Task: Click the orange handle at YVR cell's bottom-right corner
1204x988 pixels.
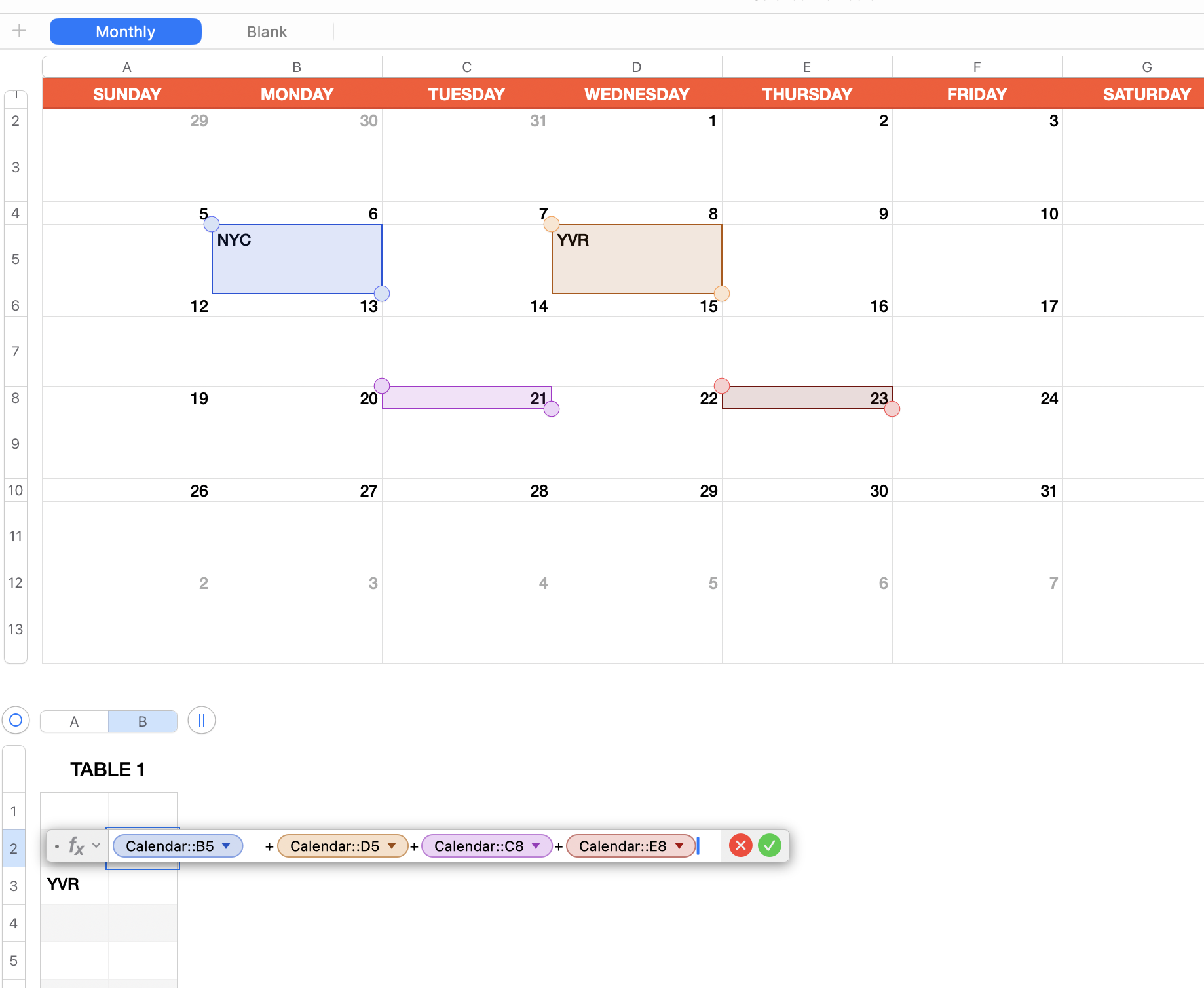Action: [x=722, y=294]
